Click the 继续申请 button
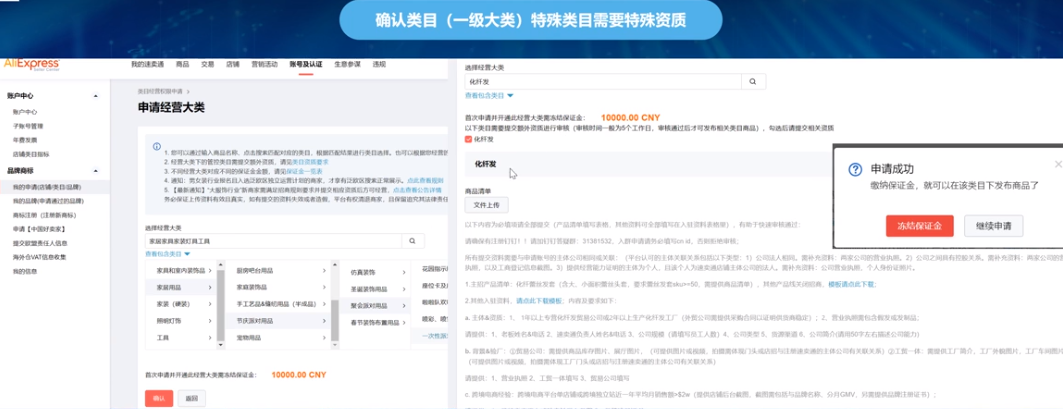This screenshot has height=409, width=1063. (x=993, y=226)
